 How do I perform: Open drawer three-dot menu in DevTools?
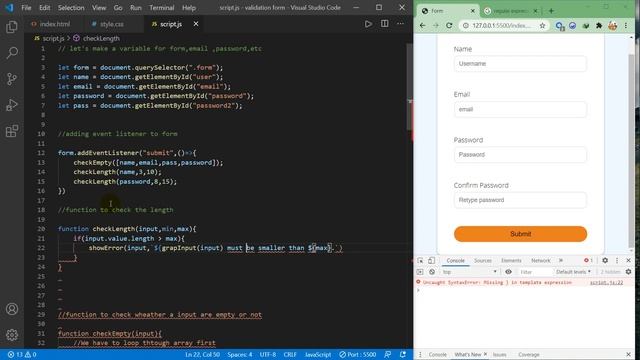click(x=420, y=355)
